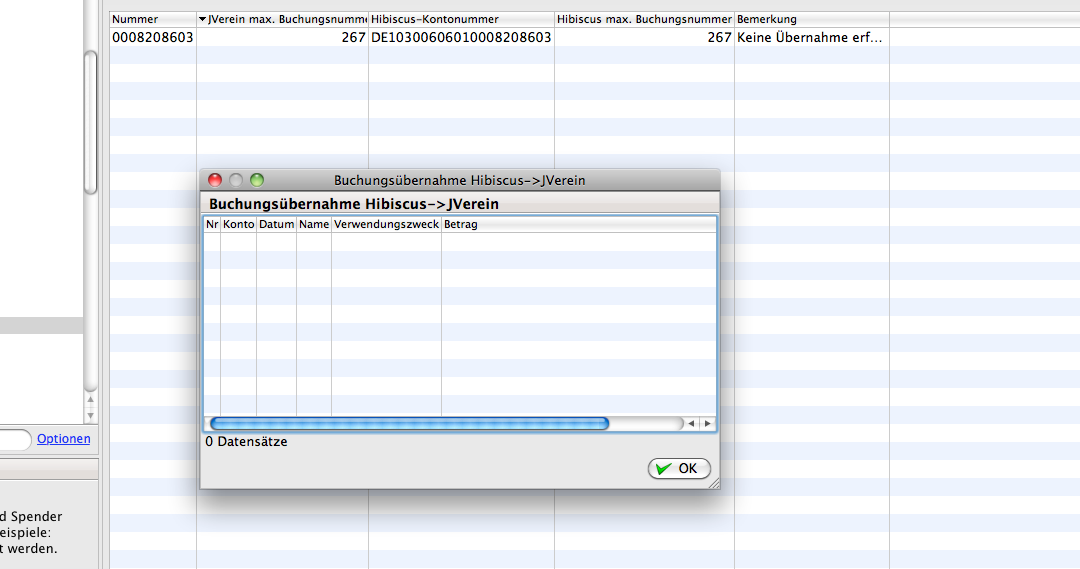
Task: Open the Optionen link
Action: (63, 439)
